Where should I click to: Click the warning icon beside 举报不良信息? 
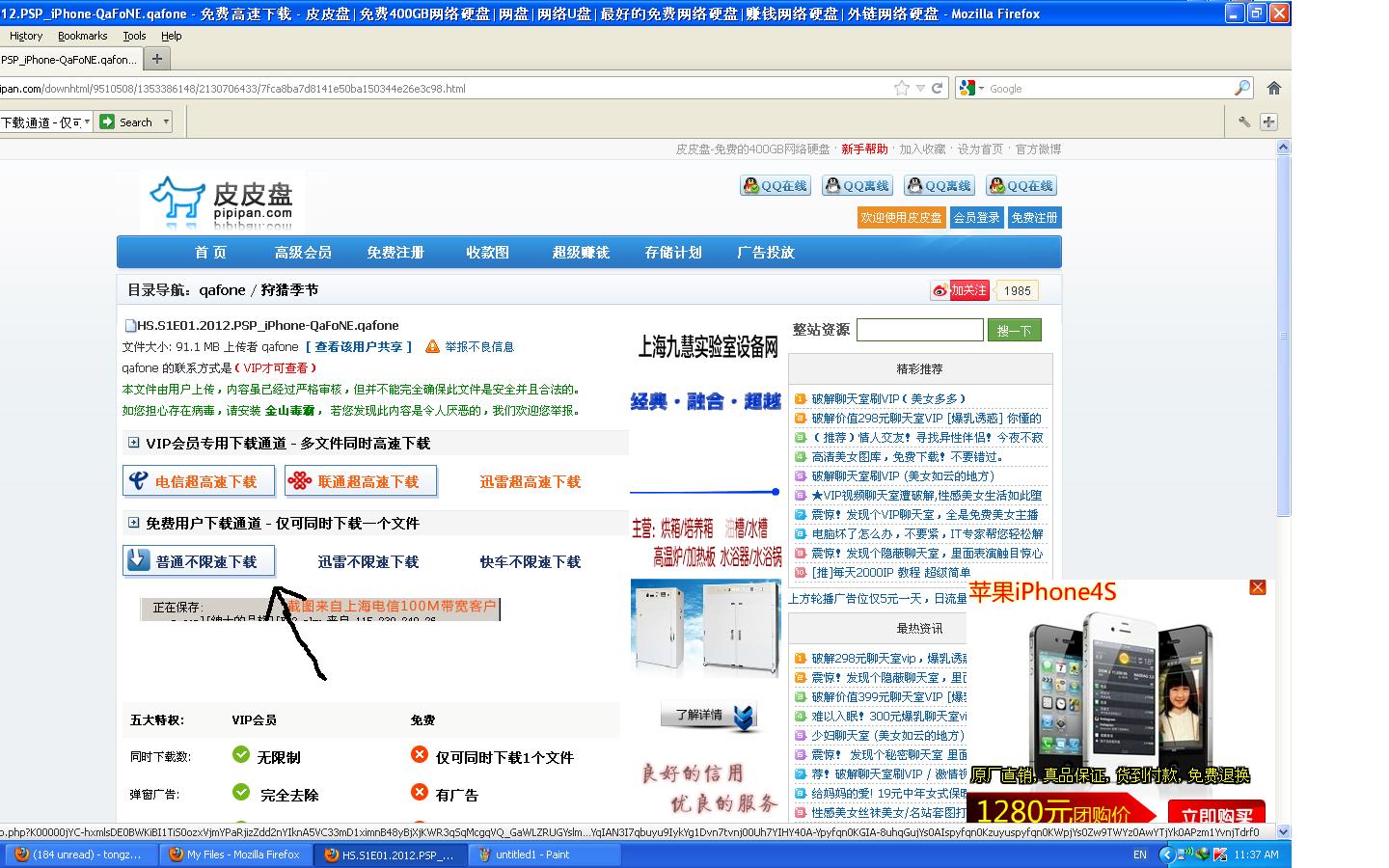pos(432,346)
